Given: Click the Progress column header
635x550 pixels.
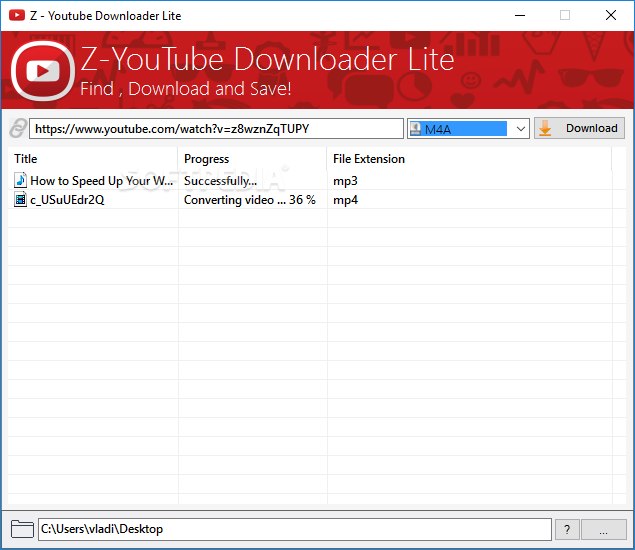Looking at the screenshot, I should (x=252, y=159).
